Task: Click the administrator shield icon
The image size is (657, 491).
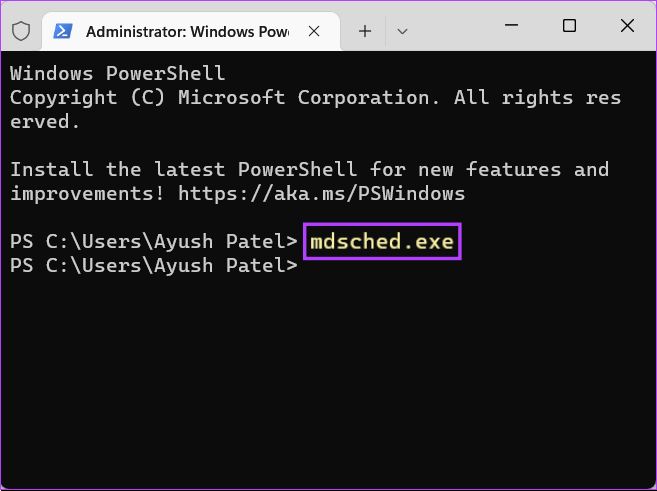Action: click(20, 31)
